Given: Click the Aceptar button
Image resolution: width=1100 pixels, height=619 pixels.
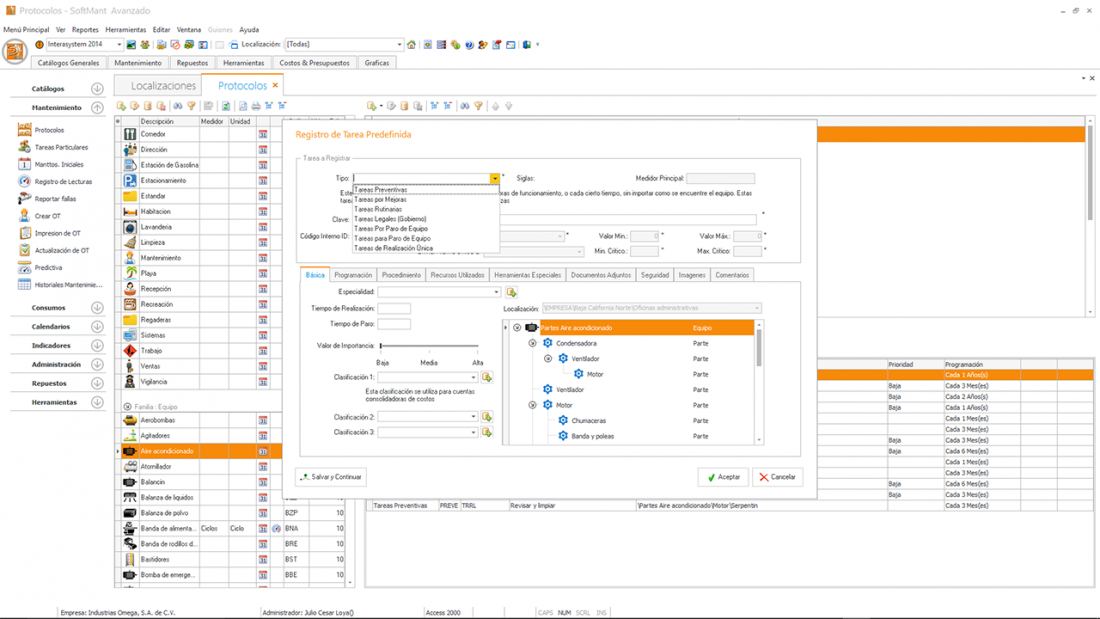Looking at the screenshot, I should point(723,477).
